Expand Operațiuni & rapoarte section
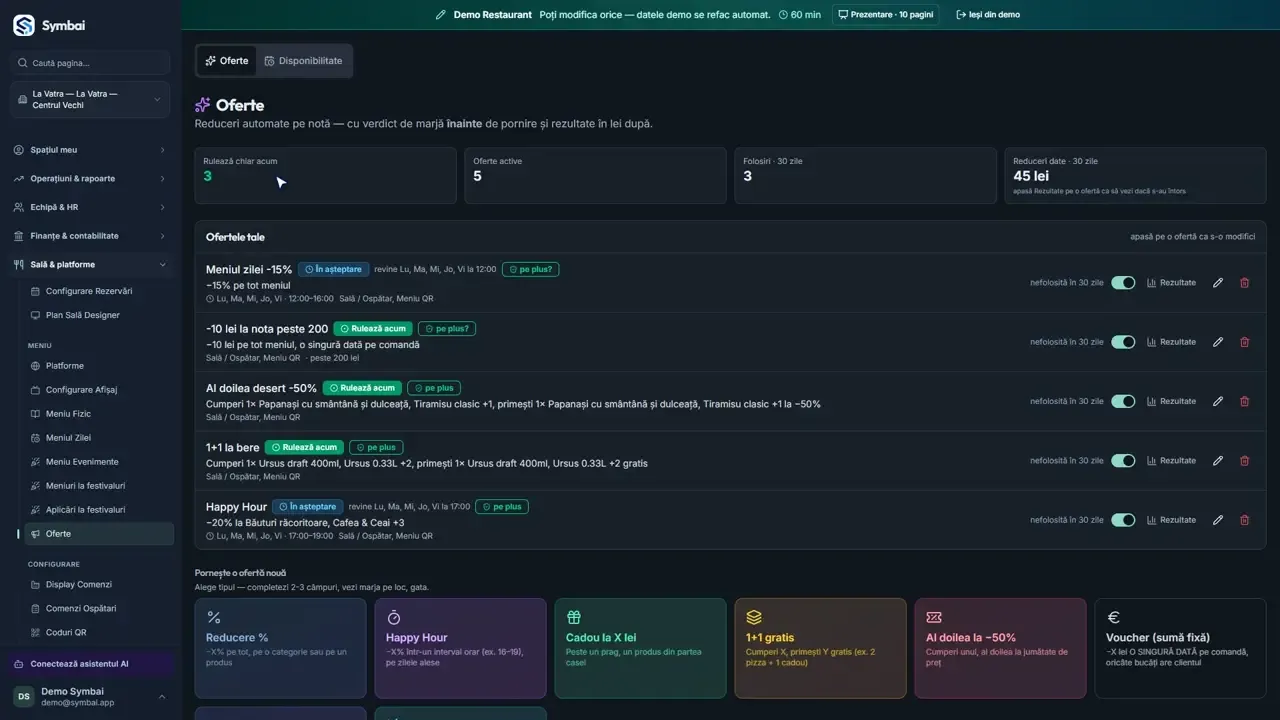Screen dimensions: 1280x720 90,179
